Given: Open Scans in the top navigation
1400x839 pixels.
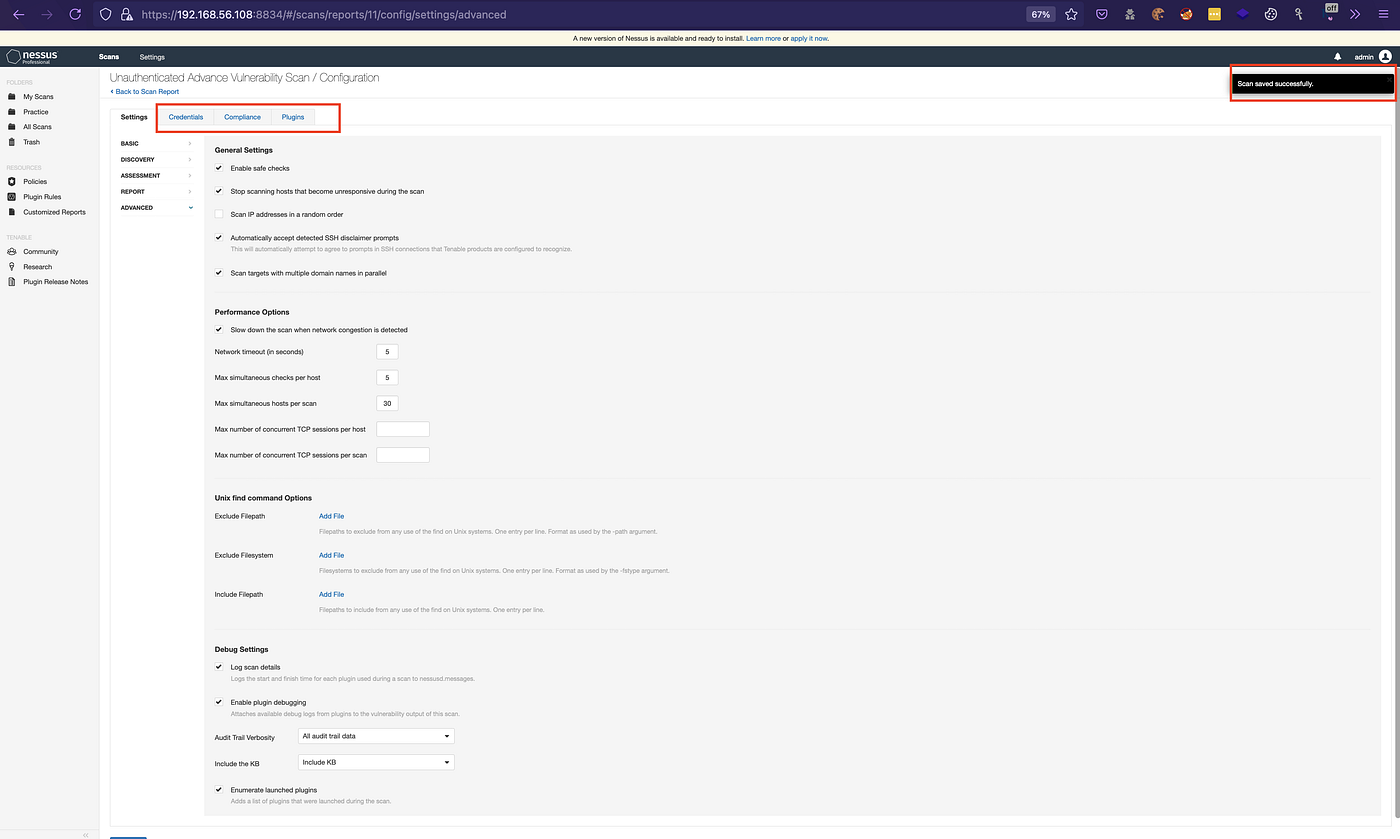Looking at the screenshot, I should click(x=108, y=57).
